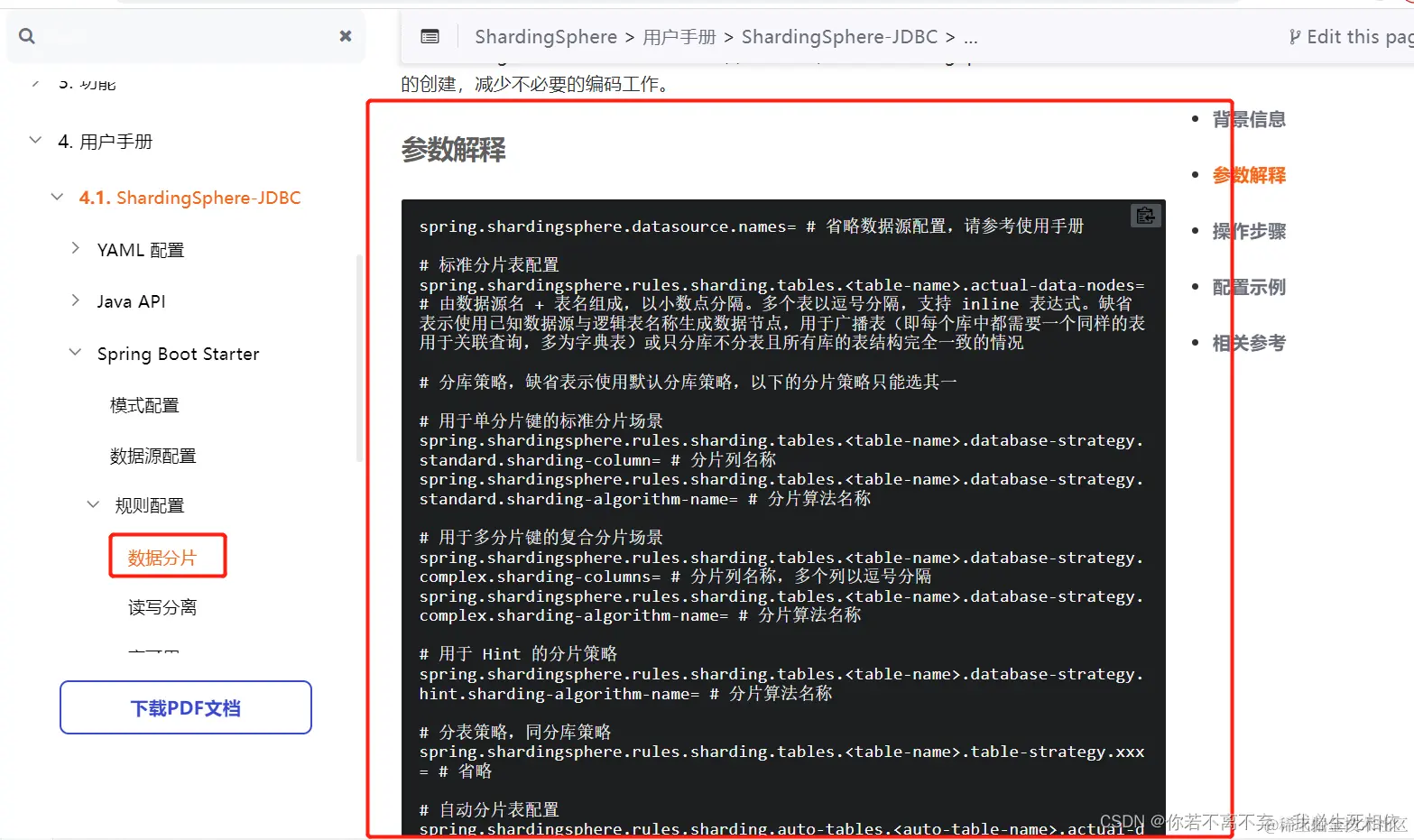Screen dimensions: 1414x840
Task: Jump to "背景信息" via right outline
Action: pos(1249,118)
